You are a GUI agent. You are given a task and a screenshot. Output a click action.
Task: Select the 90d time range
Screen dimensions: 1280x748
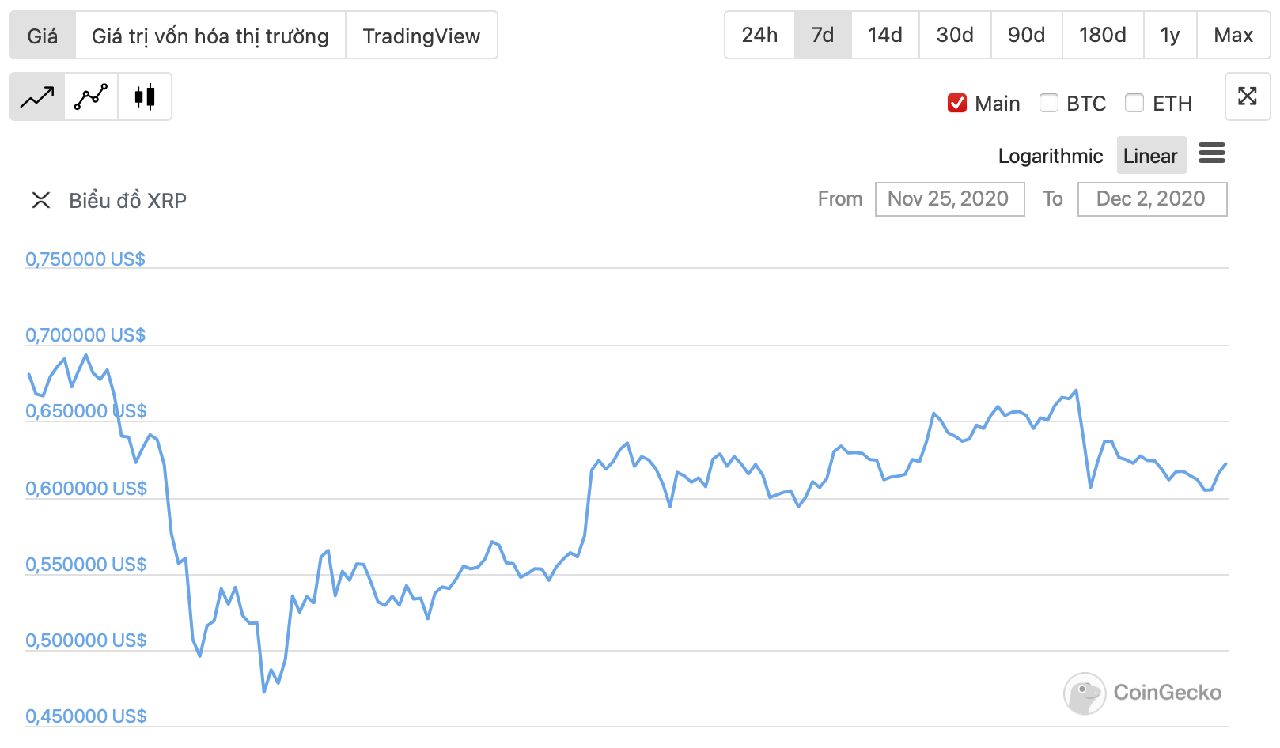1027,35
